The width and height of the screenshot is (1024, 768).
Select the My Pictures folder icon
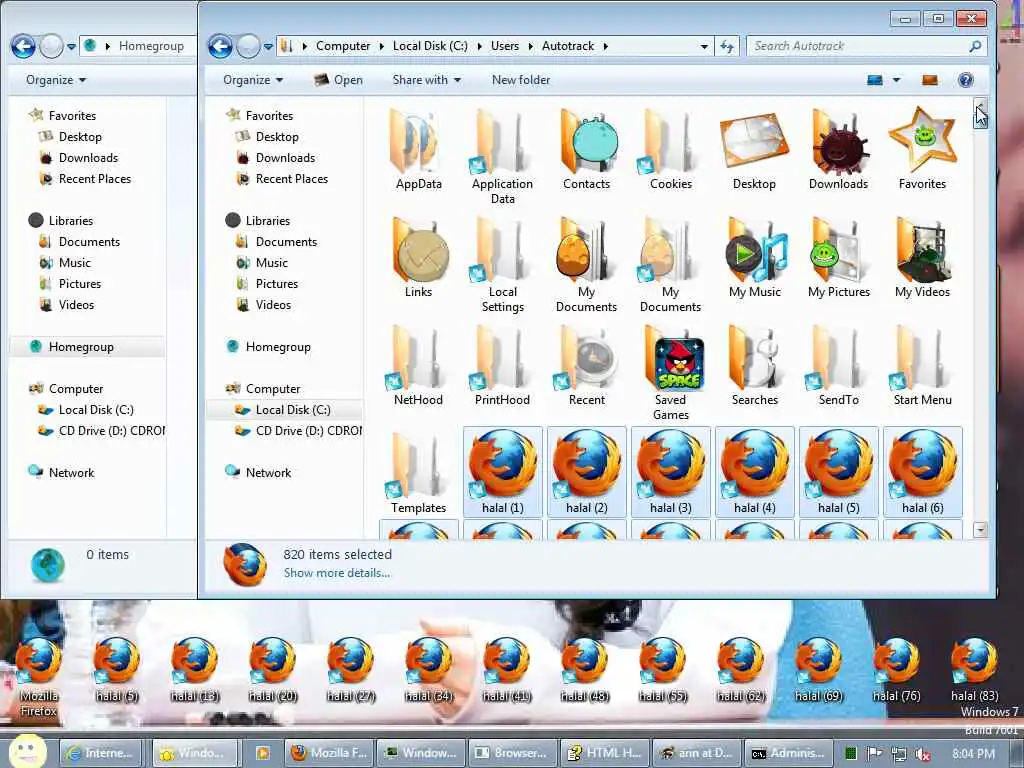839,257
